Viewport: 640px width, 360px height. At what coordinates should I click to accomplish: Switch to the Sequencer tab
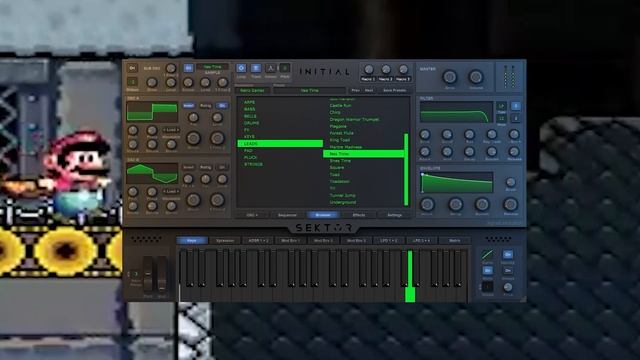pos(287,215)
